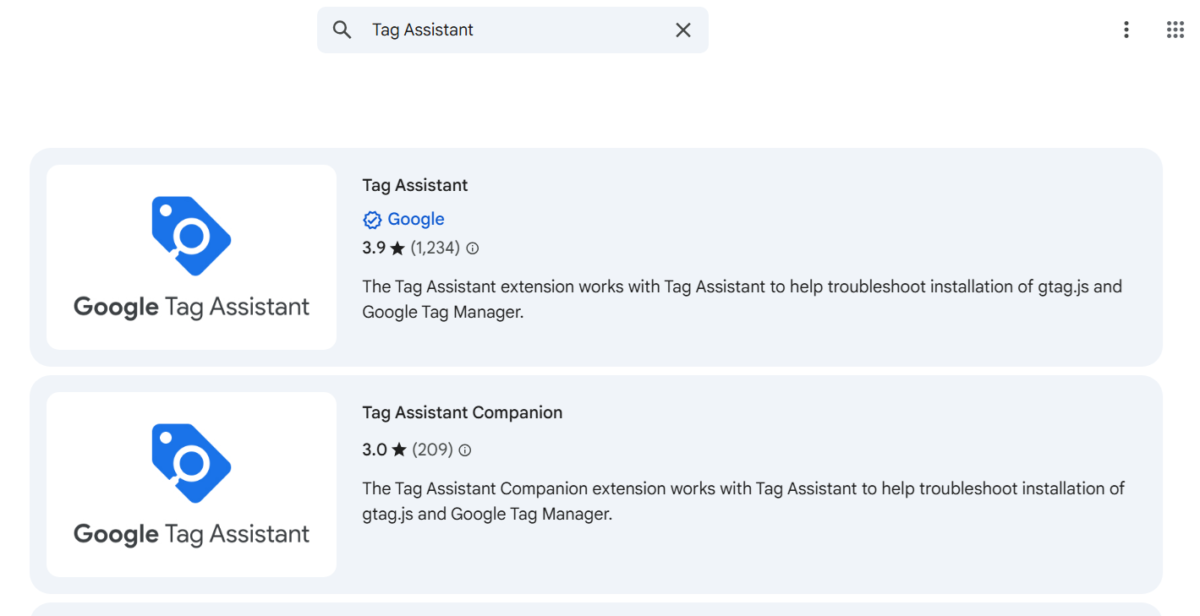1200x616 pixels.
Task: Click the (209) ratings count
Action: click(432, 450)
